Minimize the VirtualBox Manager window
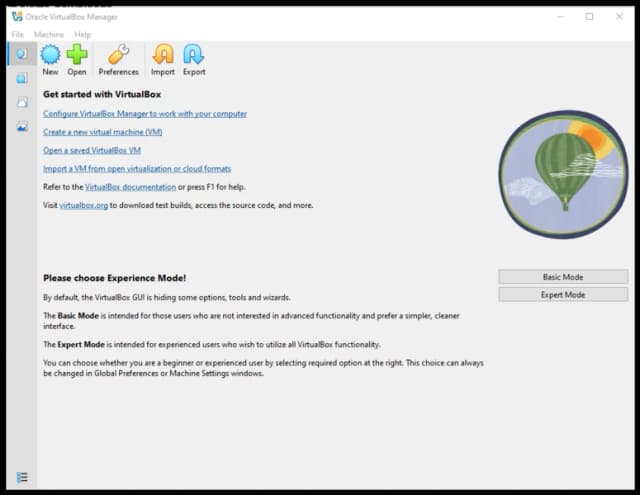Image resolution: width=640 pixels, height=495 pixels. (560, 17)
